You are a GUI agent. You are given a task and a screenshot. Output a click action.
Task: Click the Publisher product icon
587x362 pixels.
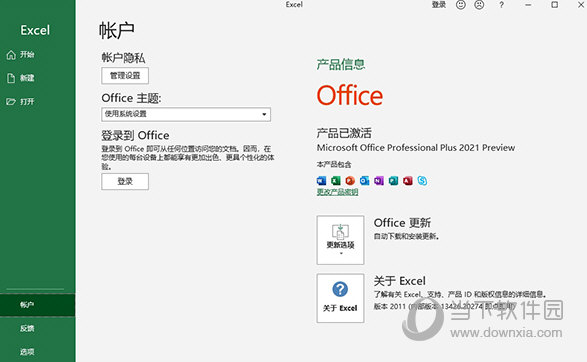[x=393, y=181]
